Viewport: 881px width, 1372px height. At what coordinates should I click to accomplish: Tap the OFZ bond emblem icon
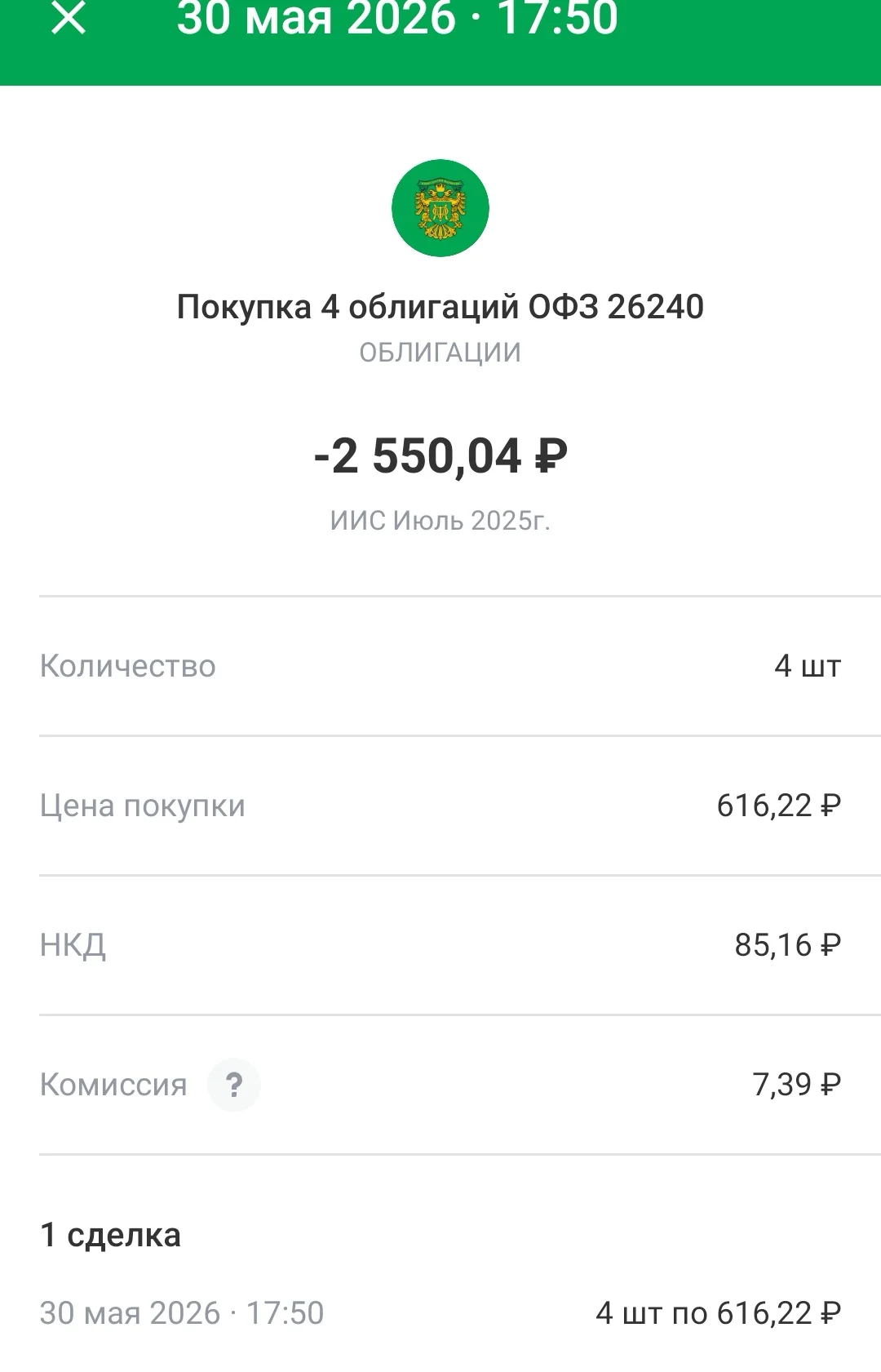(440, 208)
